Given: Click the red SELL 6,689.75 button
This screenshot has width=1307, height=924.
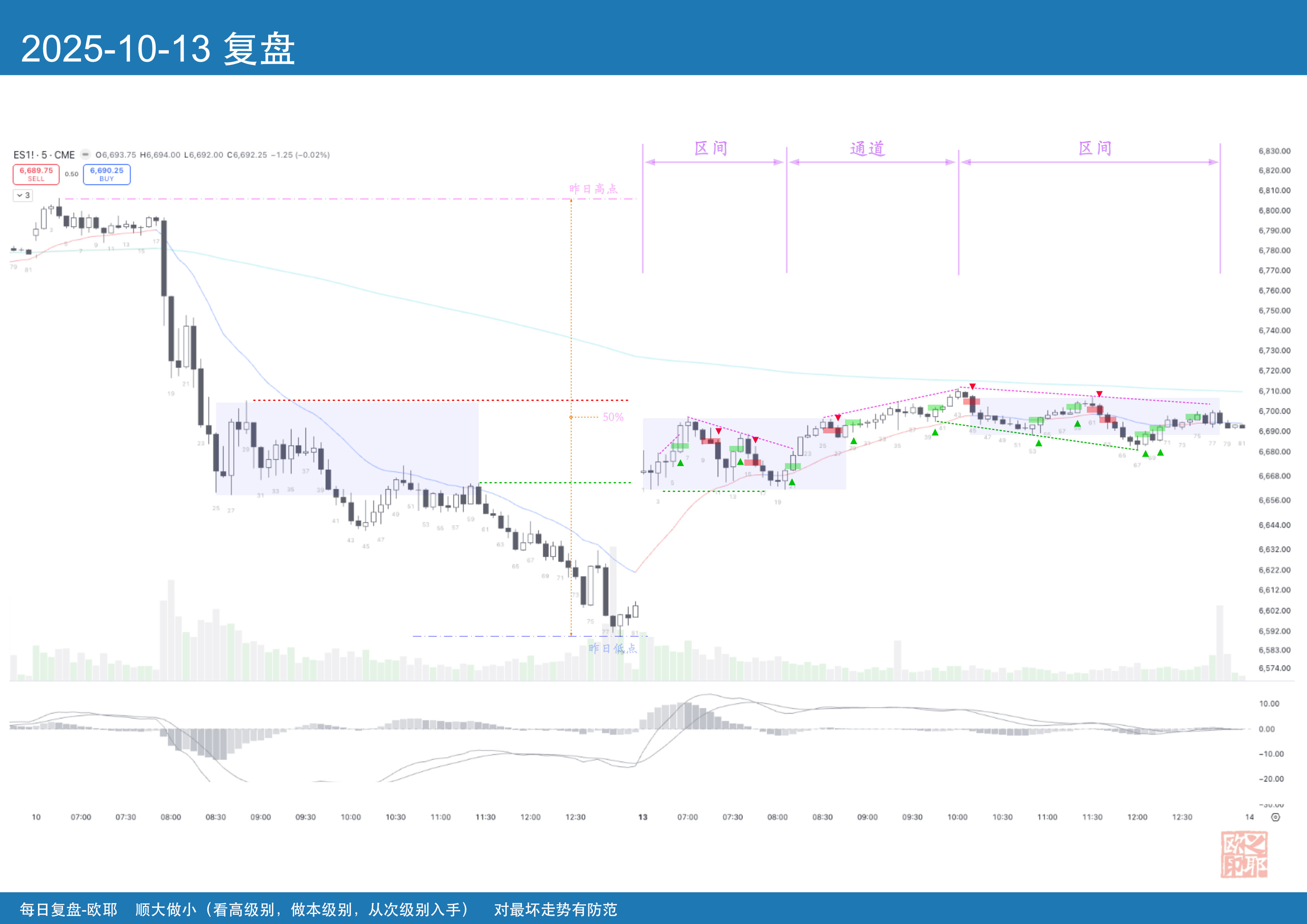Looking at the screenshot, I should [36, 174].
